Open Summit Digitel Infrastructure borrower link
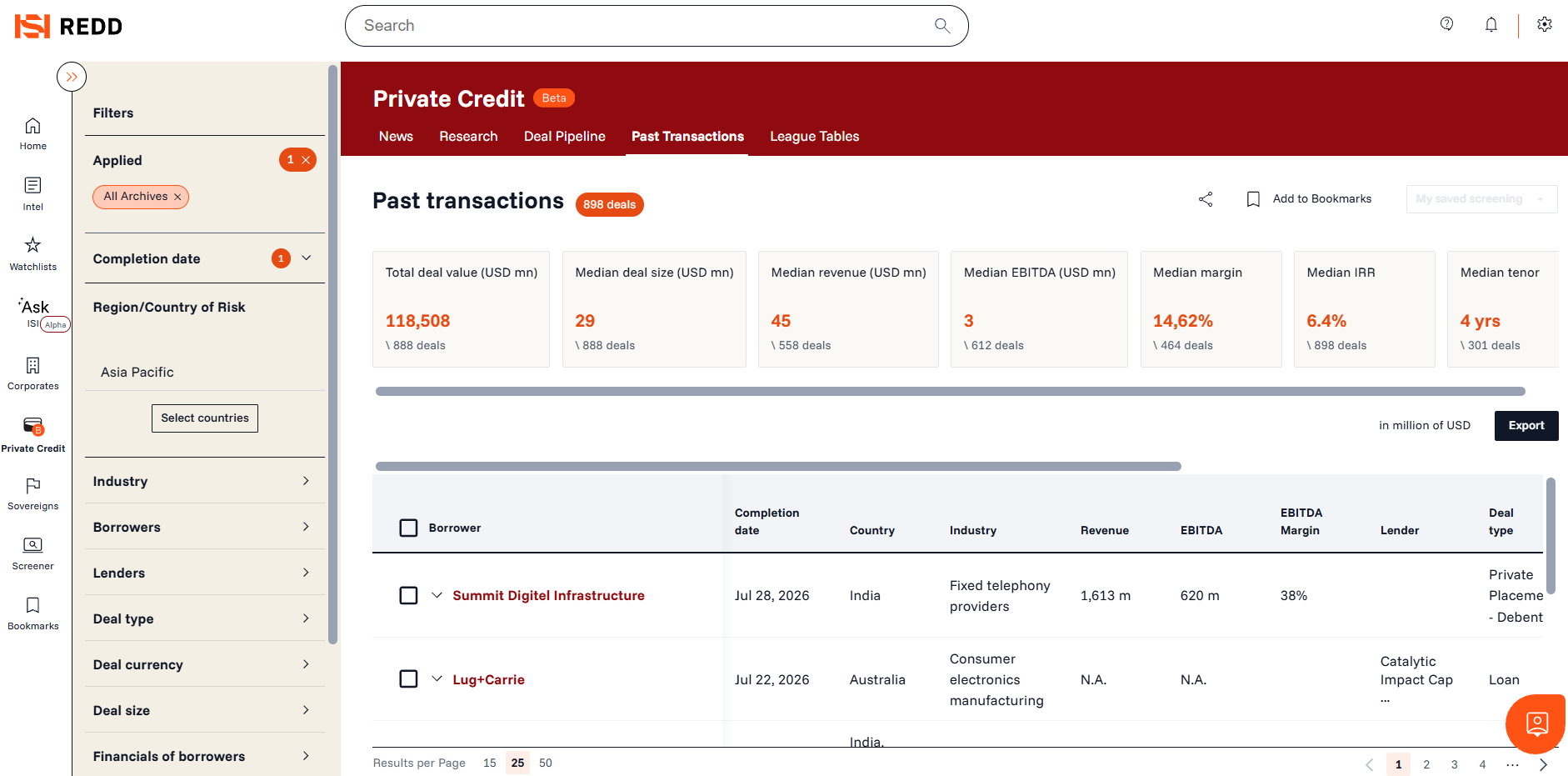This screenshot has width=1568, height=776. click(x=548, y=596)
